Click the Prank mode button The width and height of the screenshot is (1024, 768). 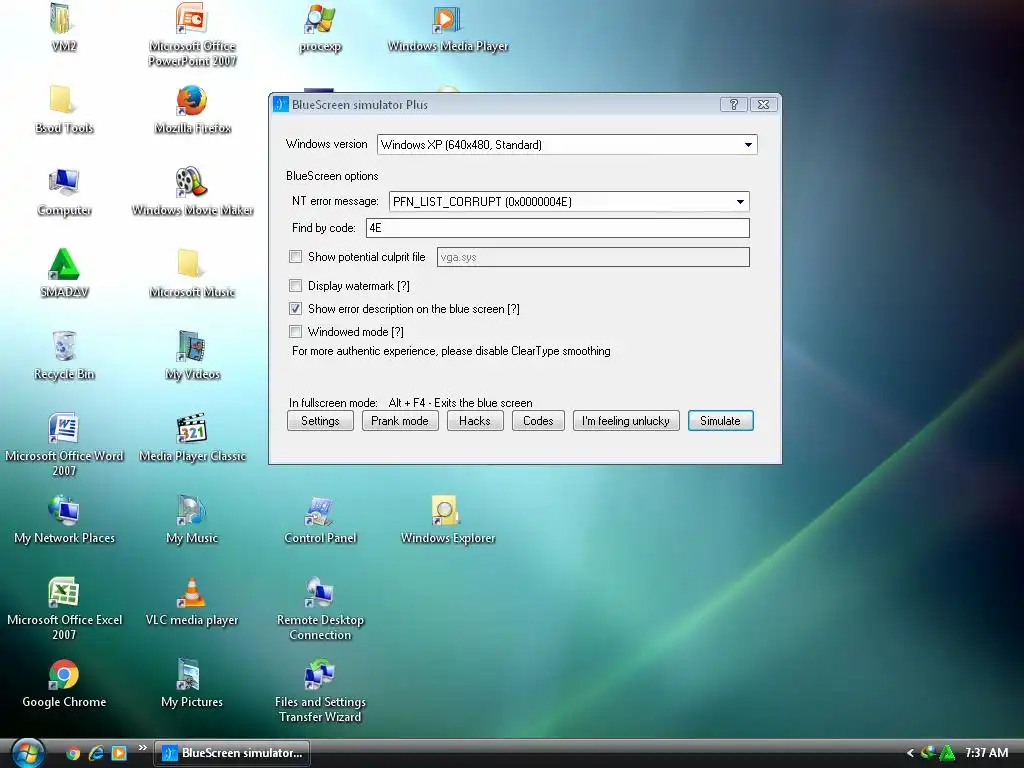pyautogui.click(x=400, y=421)
